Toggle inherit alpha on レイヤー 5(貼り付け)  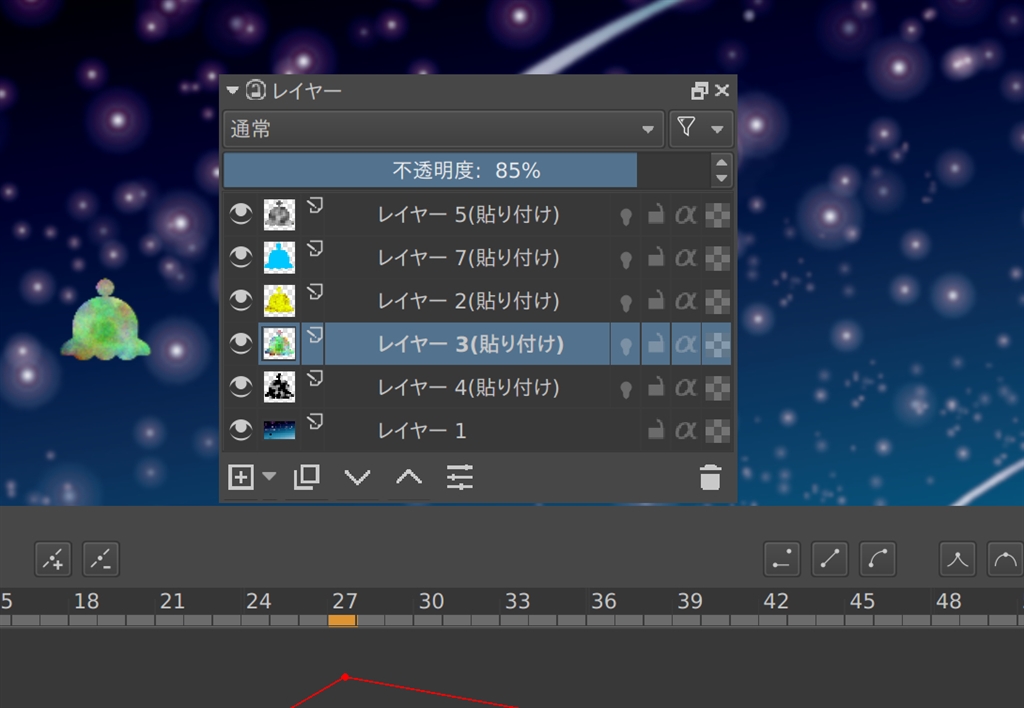686,215
